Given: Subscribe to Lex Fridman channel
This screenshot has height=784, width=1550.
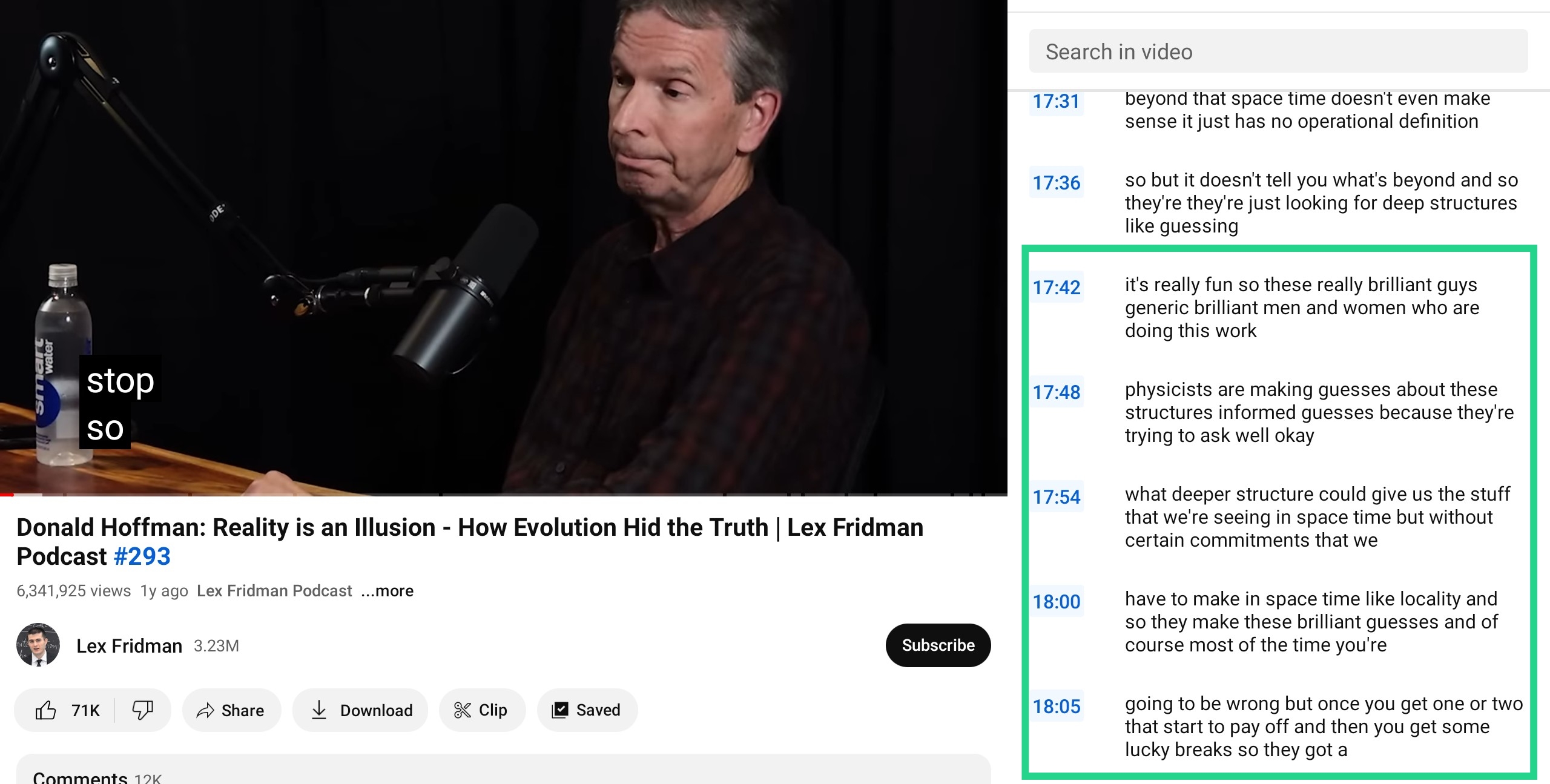Looking at the screenshot, I should tap(938, 645).
